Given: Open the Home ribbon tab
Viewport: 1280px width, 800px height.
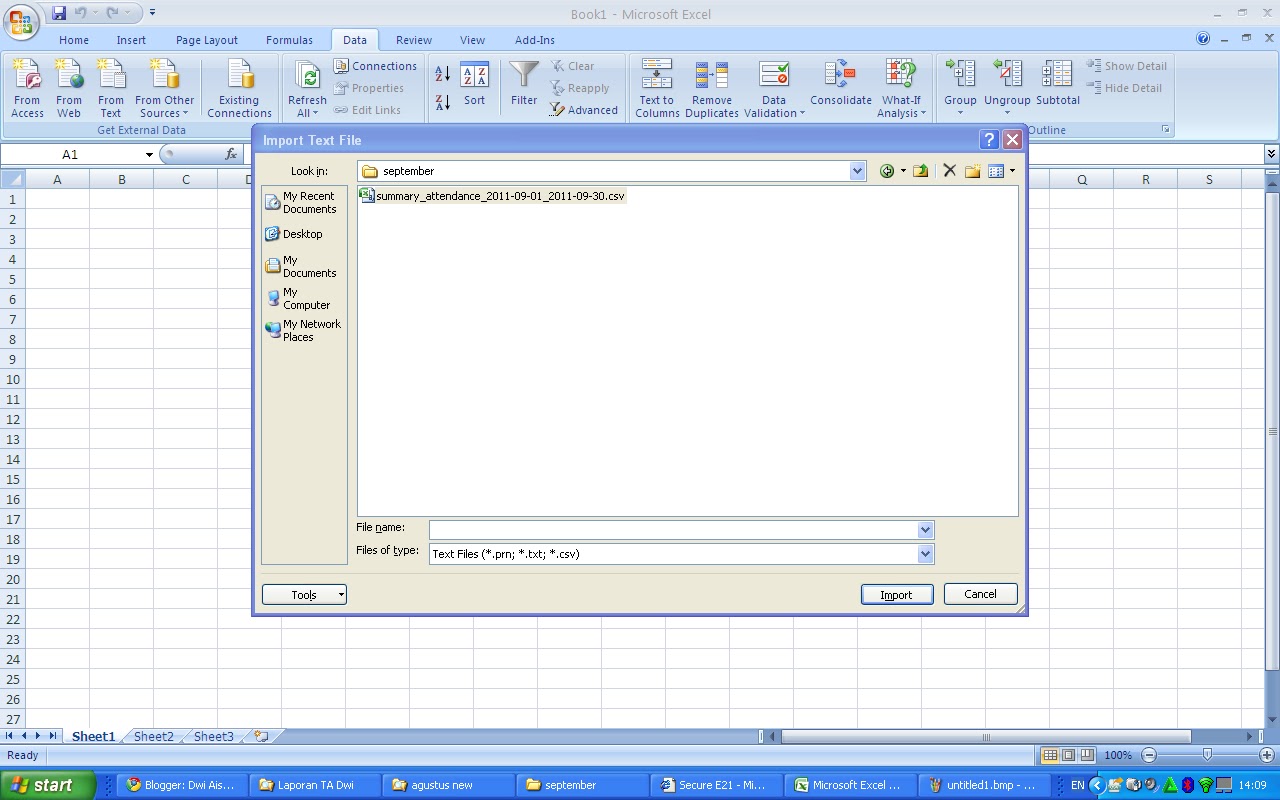Looking at the screenshot, I should point(74,40).
